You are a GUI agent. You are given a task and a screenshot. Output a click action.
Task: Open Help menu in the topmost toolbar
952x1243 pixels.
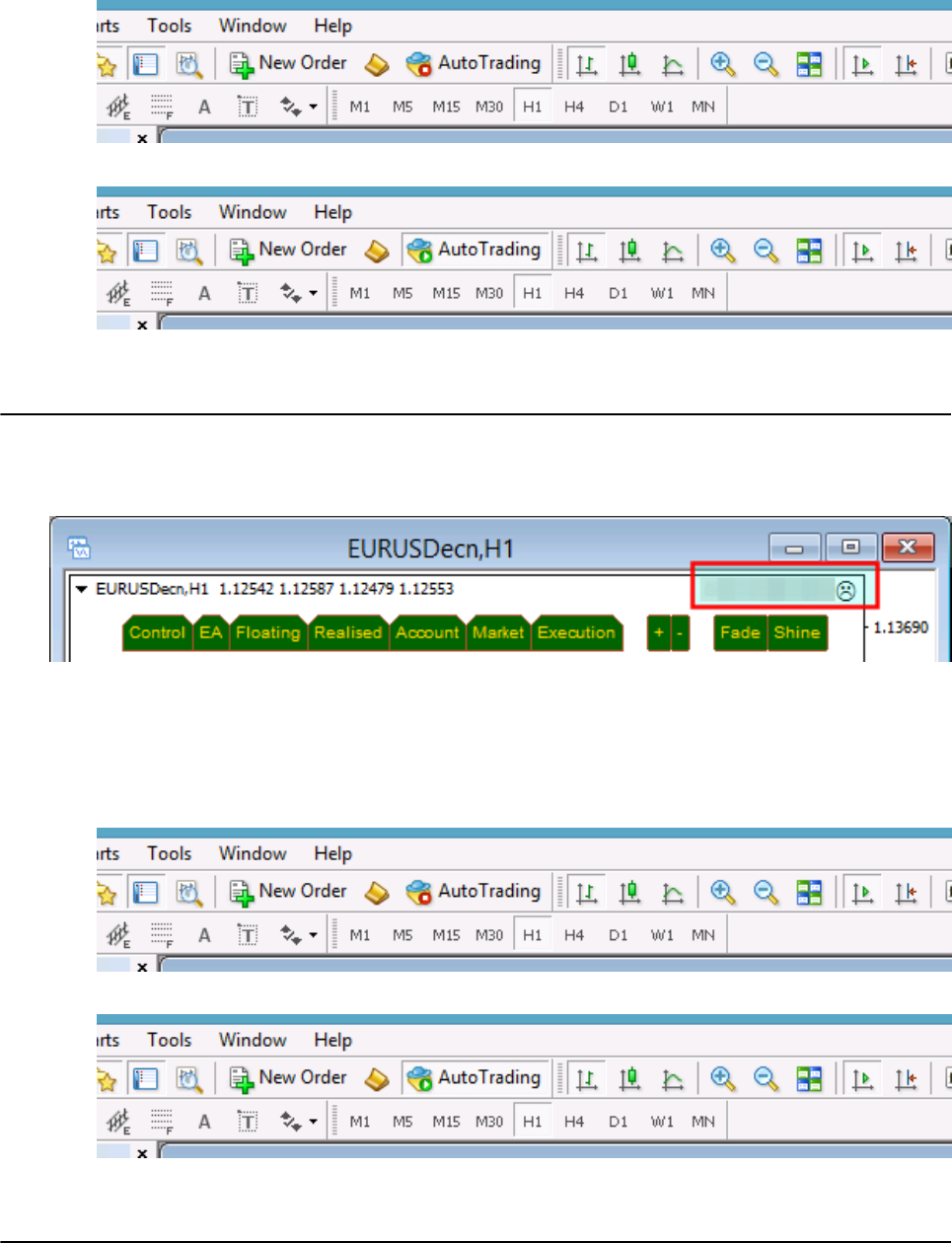pos(333,26)
